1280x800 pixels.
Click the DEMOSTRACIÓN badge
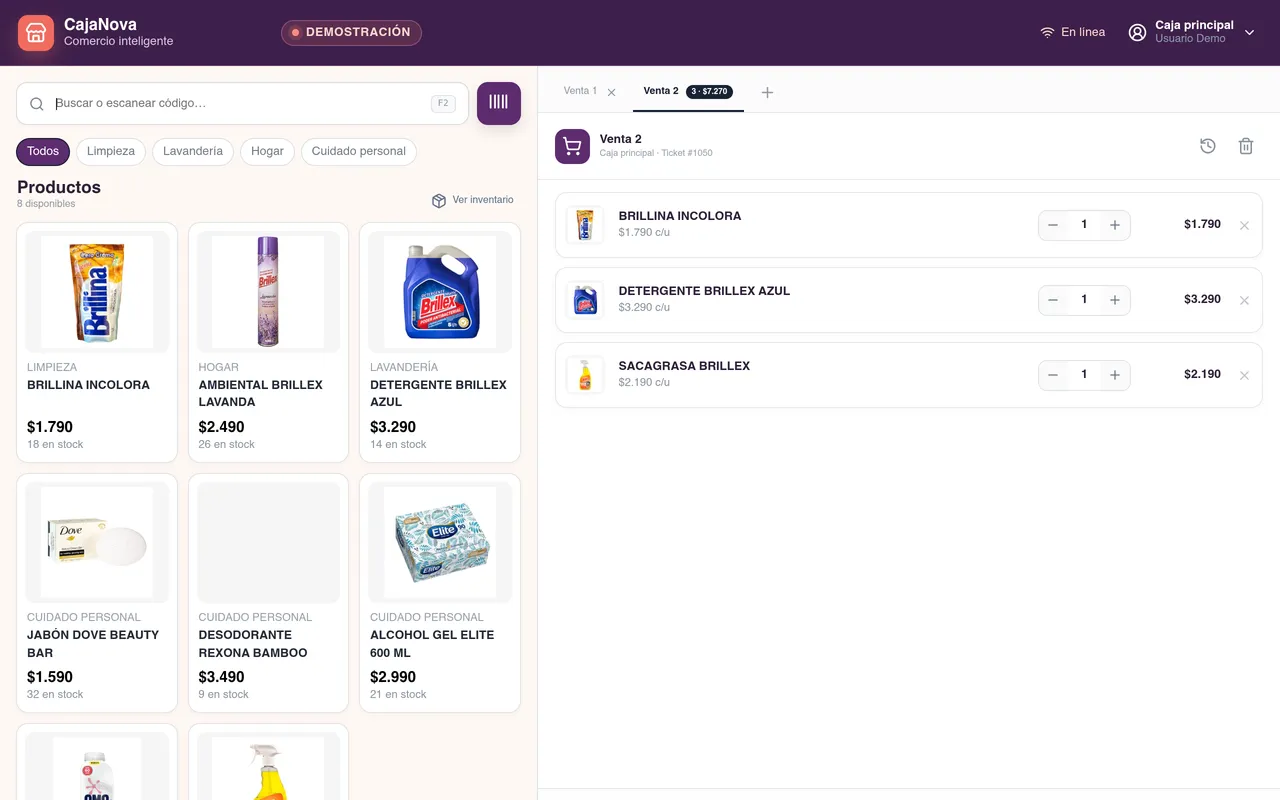(351, 33)
